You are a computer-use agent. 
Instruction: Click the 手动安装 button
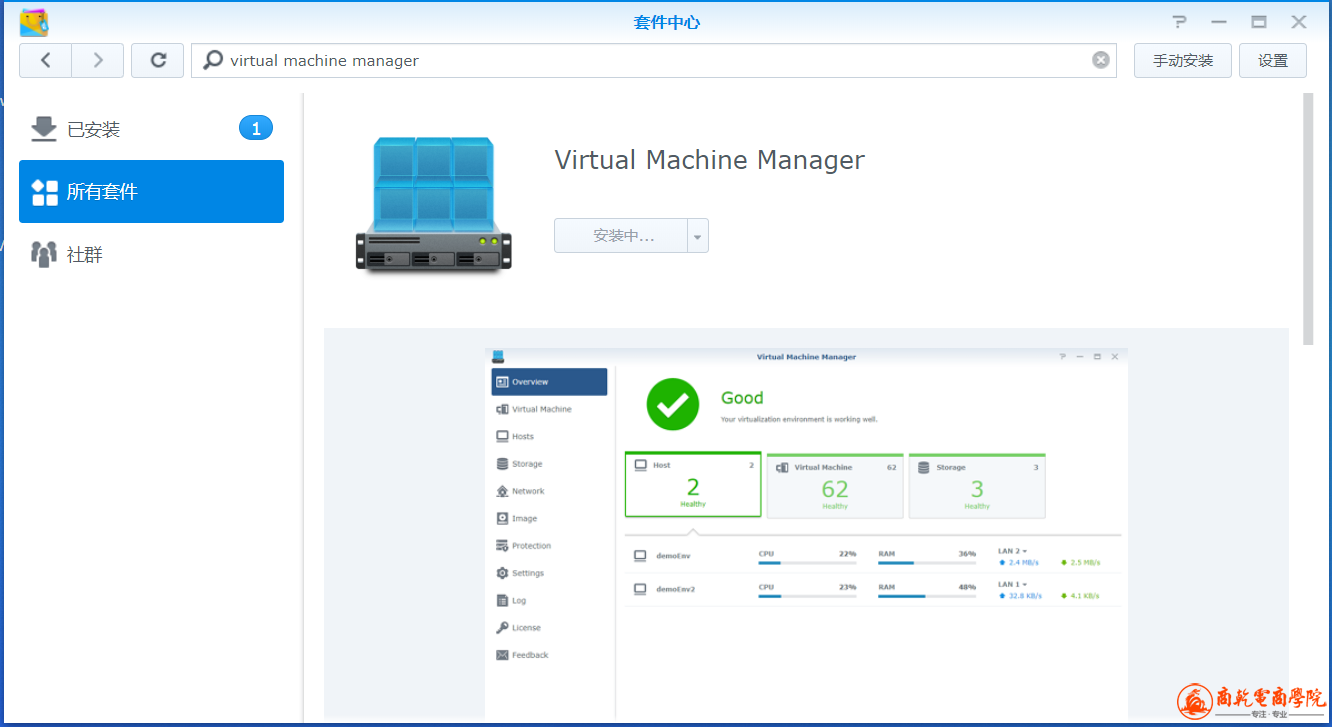pos(1183,60)
